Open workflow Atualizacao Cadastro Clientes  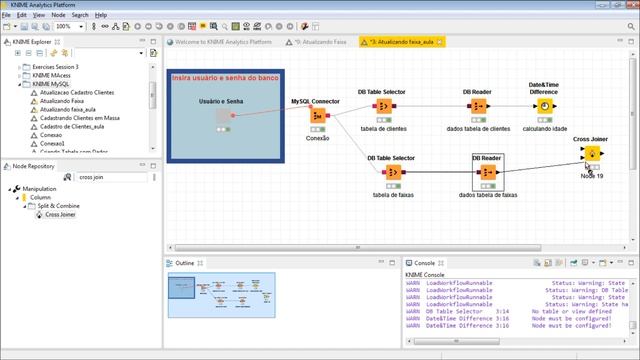coord(77,93)
